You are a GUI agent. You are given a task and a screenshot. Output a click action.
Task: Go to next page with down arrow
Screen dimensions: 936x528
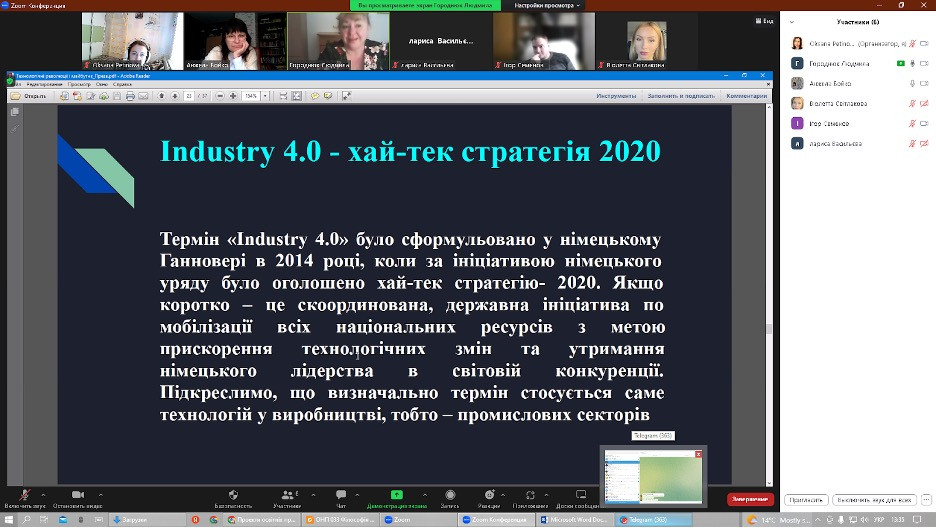point(175,96)
